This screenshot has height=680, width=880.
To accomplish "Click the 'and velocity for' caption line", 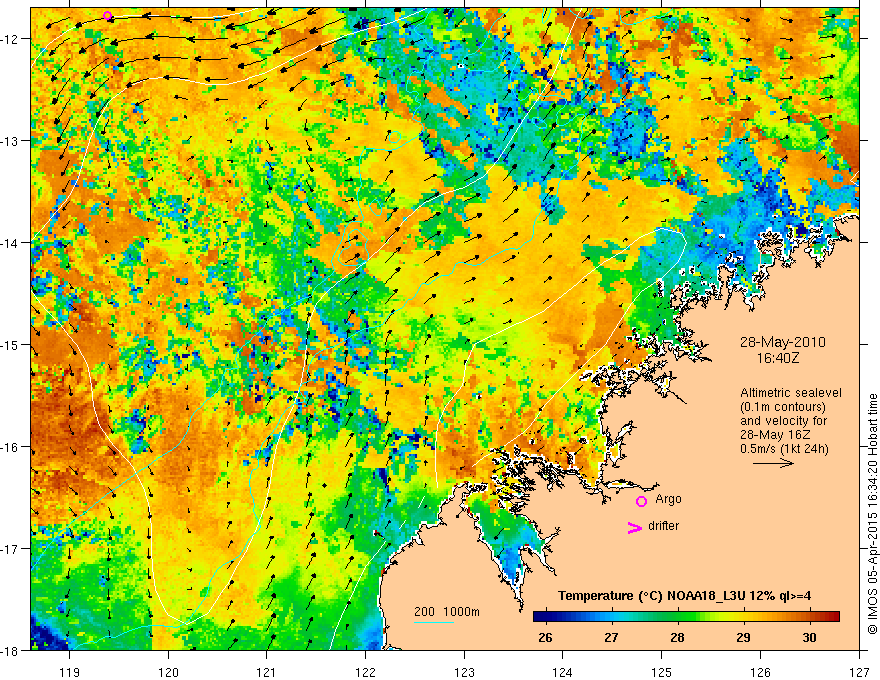I will 783,421.
